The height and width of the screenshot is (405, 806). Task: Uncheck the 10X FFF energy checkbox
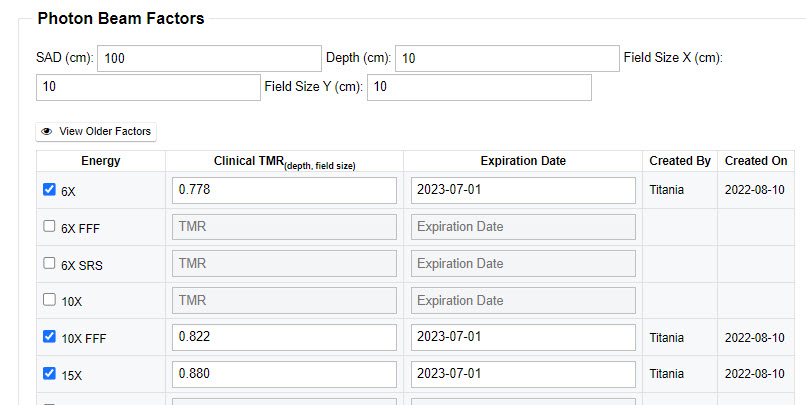pos(50,337)
